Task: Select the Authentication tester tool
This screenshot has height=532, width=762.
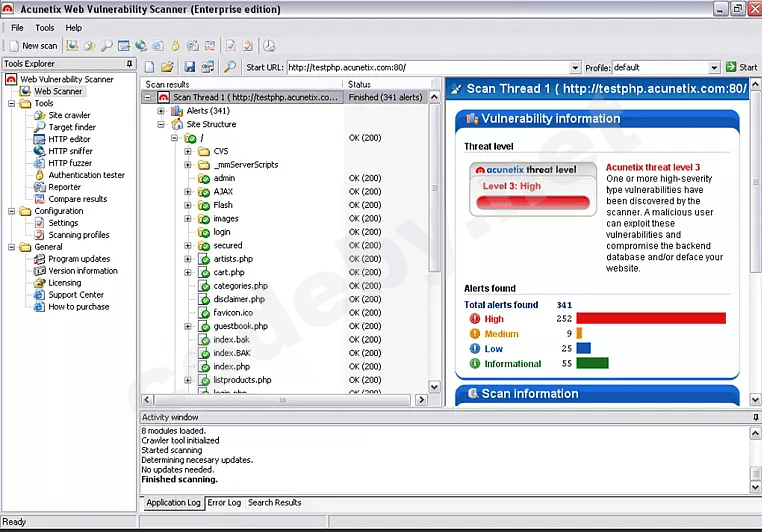Action: pyautogui.click(x=86, y=175)
